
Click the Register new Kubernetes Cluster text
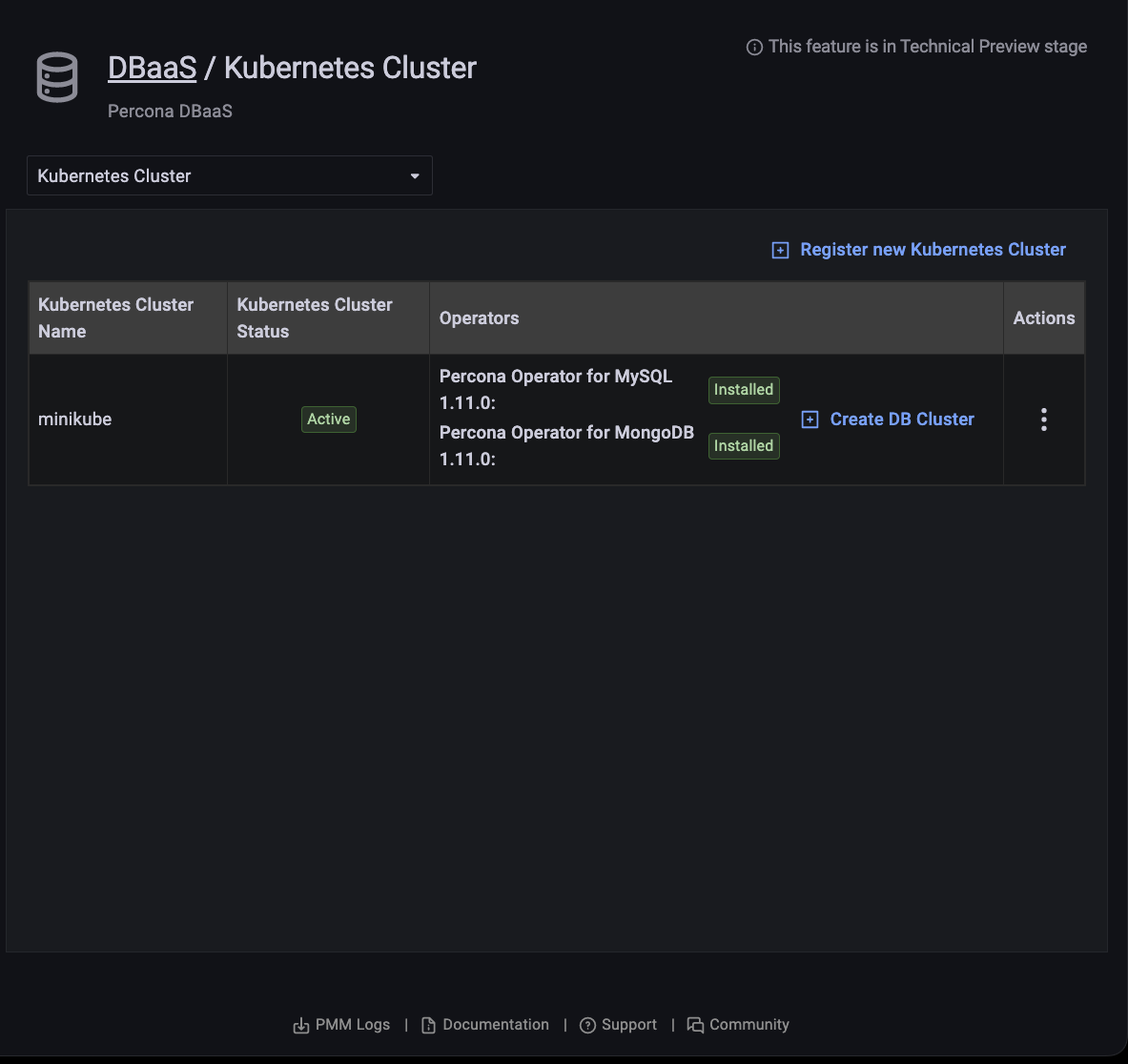tap(933, 250)
